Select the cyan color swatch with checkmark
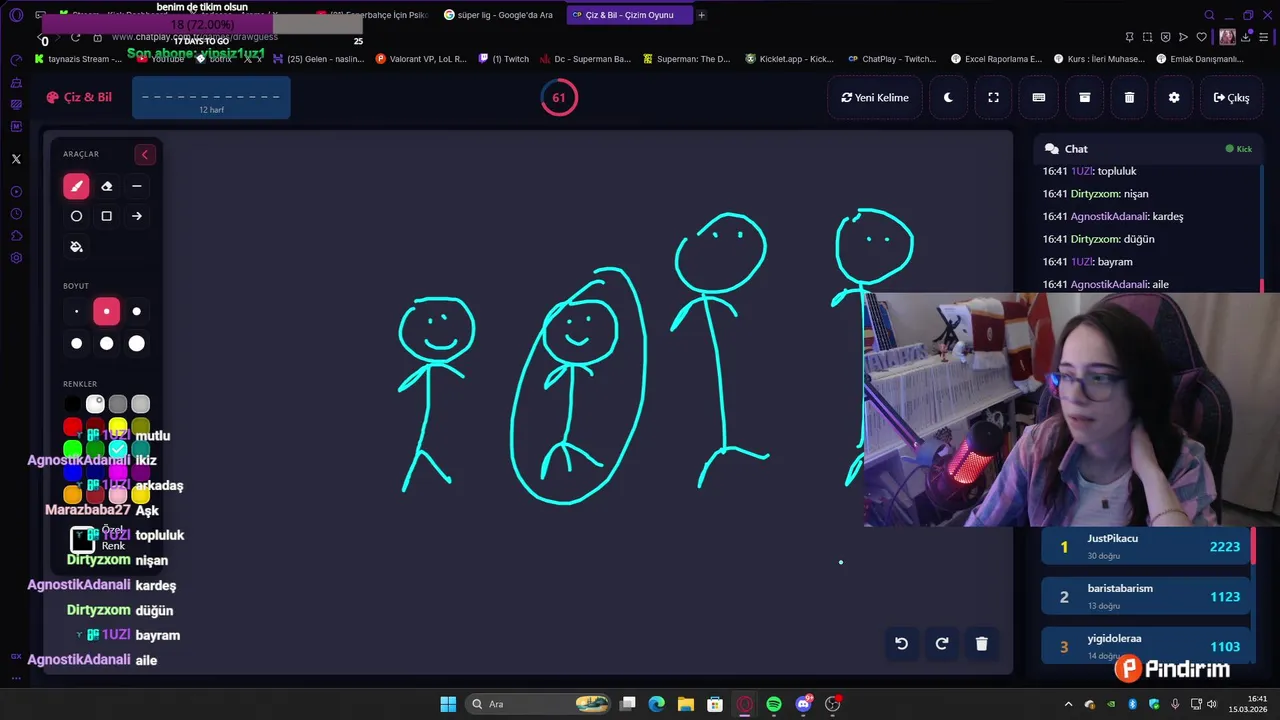Viewport: 1280px width, 720px height. tap(118, 449)
